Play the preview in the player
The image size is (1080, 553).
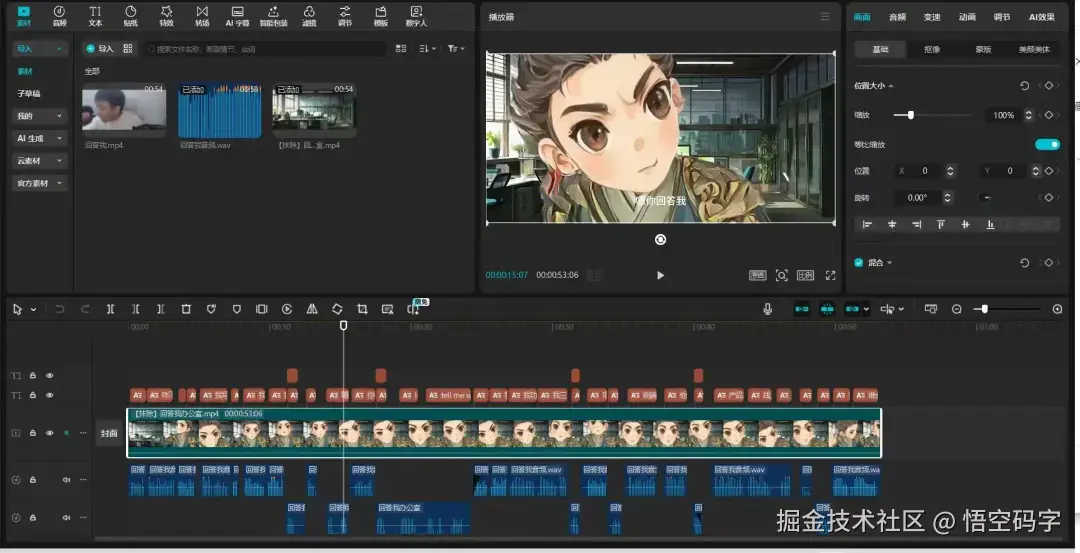(x=660, y=275)
